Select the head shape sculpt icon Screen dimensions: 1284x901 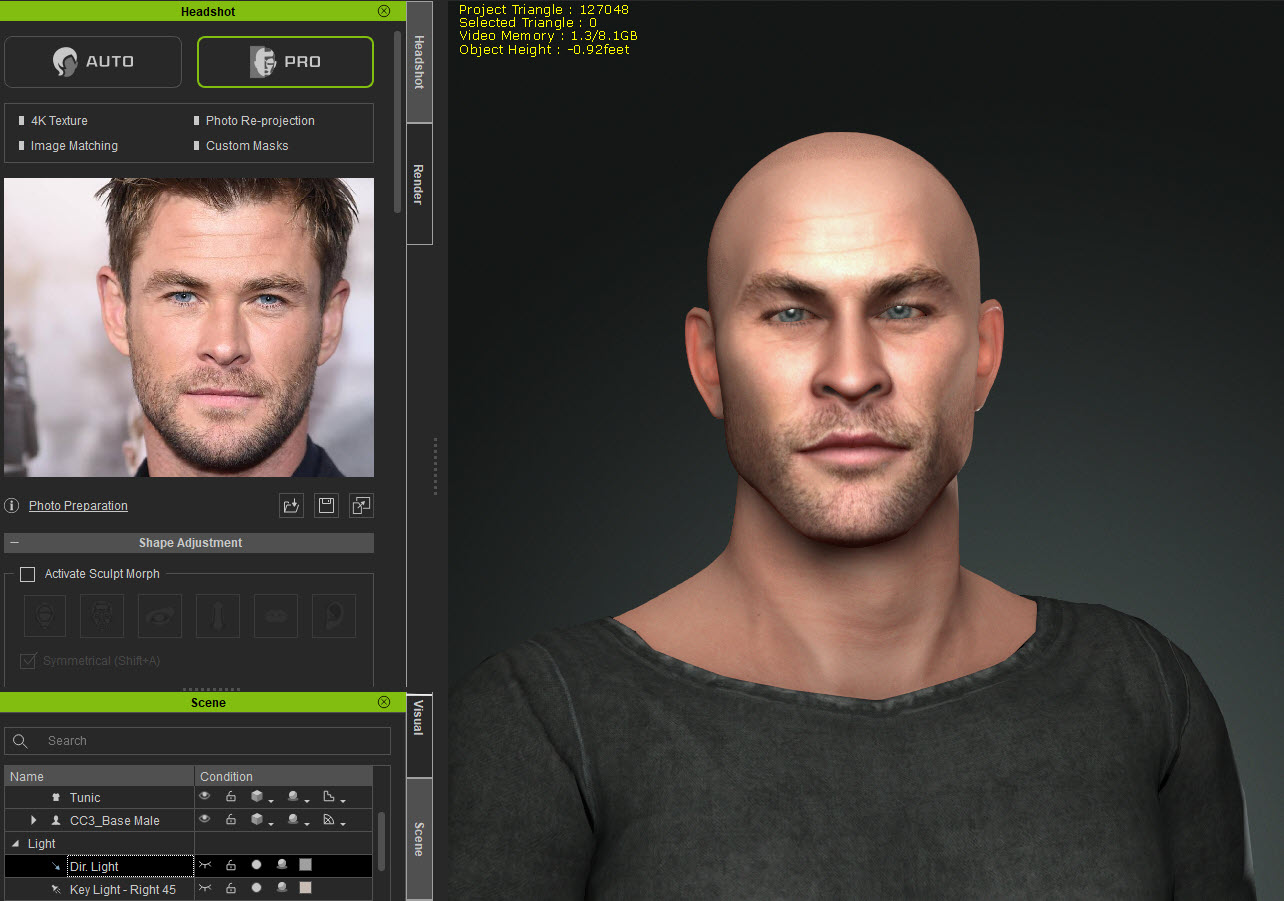click(x=45, y=616)
